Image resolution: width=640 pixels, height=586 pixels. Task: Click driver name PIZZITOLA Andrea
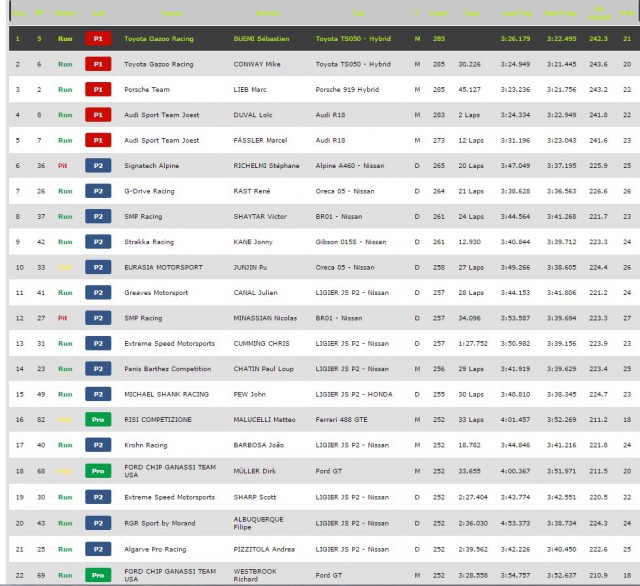pyautogui.click(x=264, y=549)
